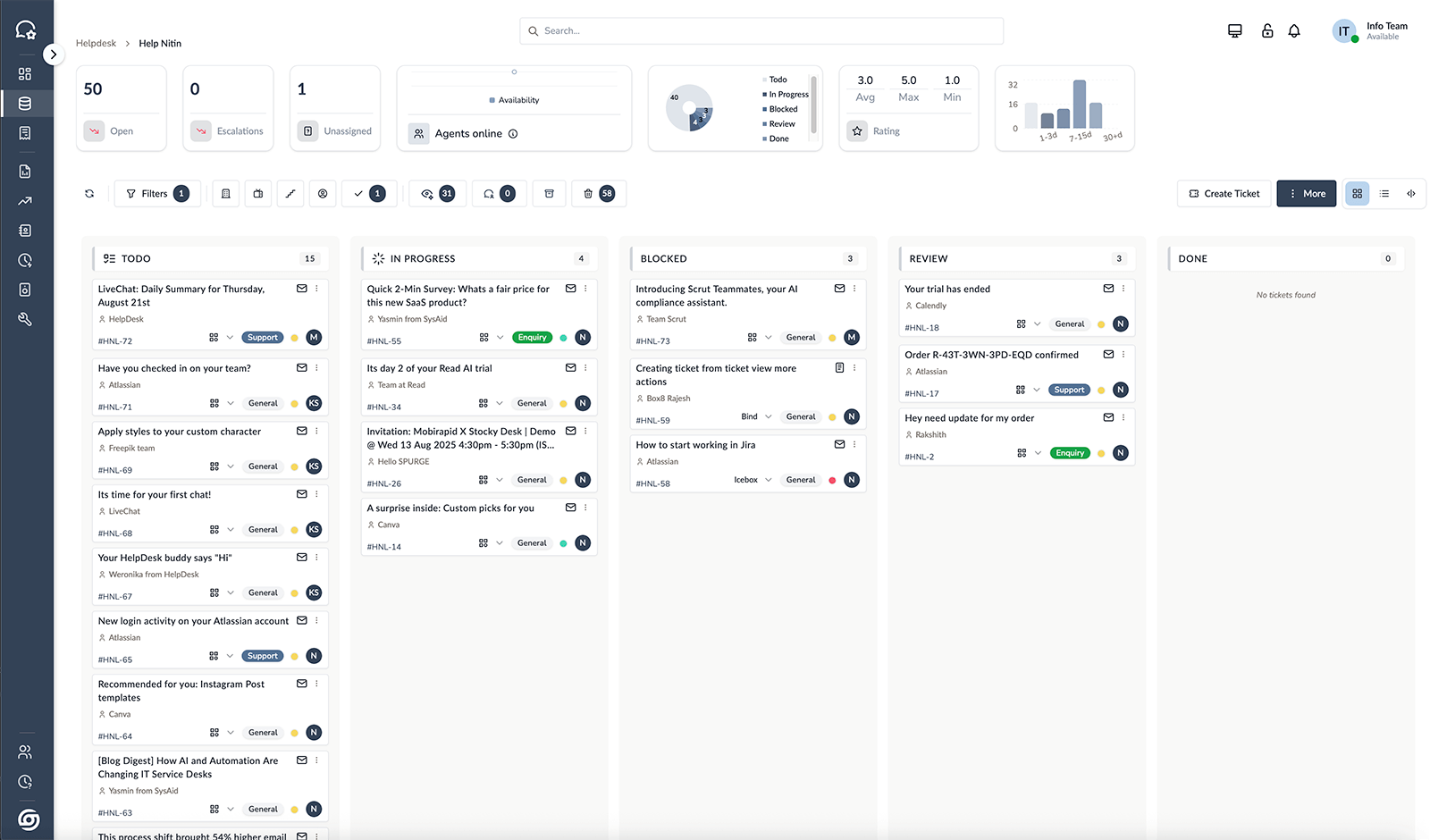Click the star Rating icon

pos(857,131)
